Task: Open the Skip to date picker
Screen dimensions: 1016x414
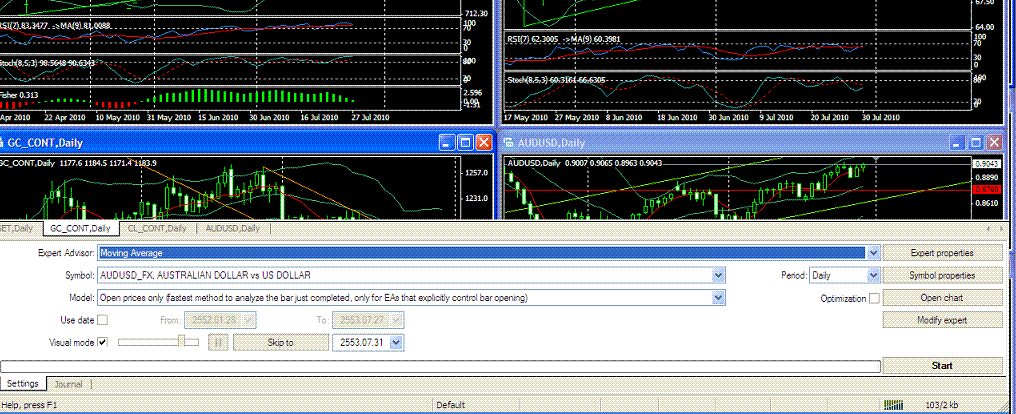Action: pos(397,342)
